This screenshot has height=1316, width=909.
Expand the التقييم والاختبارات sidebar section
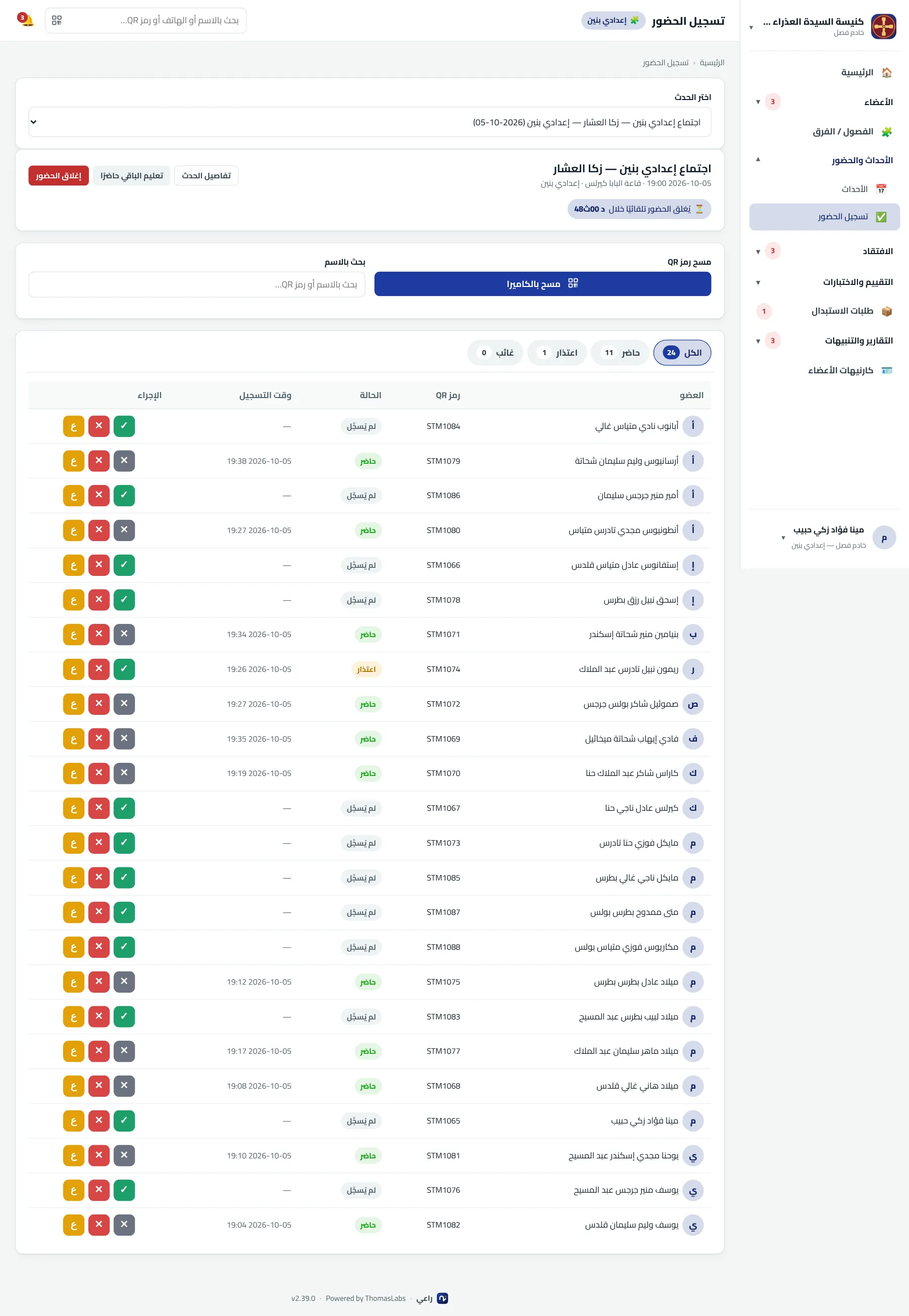point(824,282)
